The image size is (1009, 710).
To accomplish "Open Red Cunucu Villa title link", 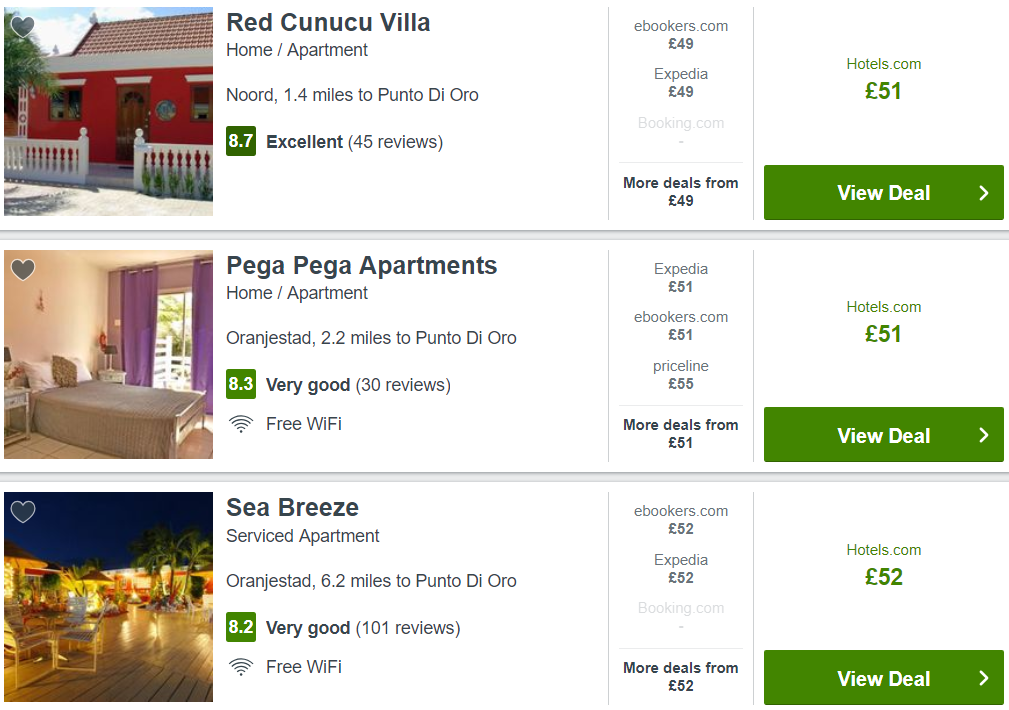I will pyautogui.click(x=328, y=23).
